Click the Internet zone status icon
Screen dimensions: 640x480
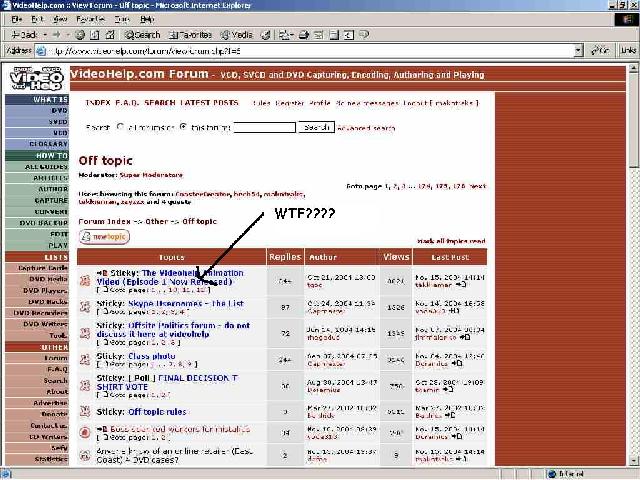click(552, 474)
